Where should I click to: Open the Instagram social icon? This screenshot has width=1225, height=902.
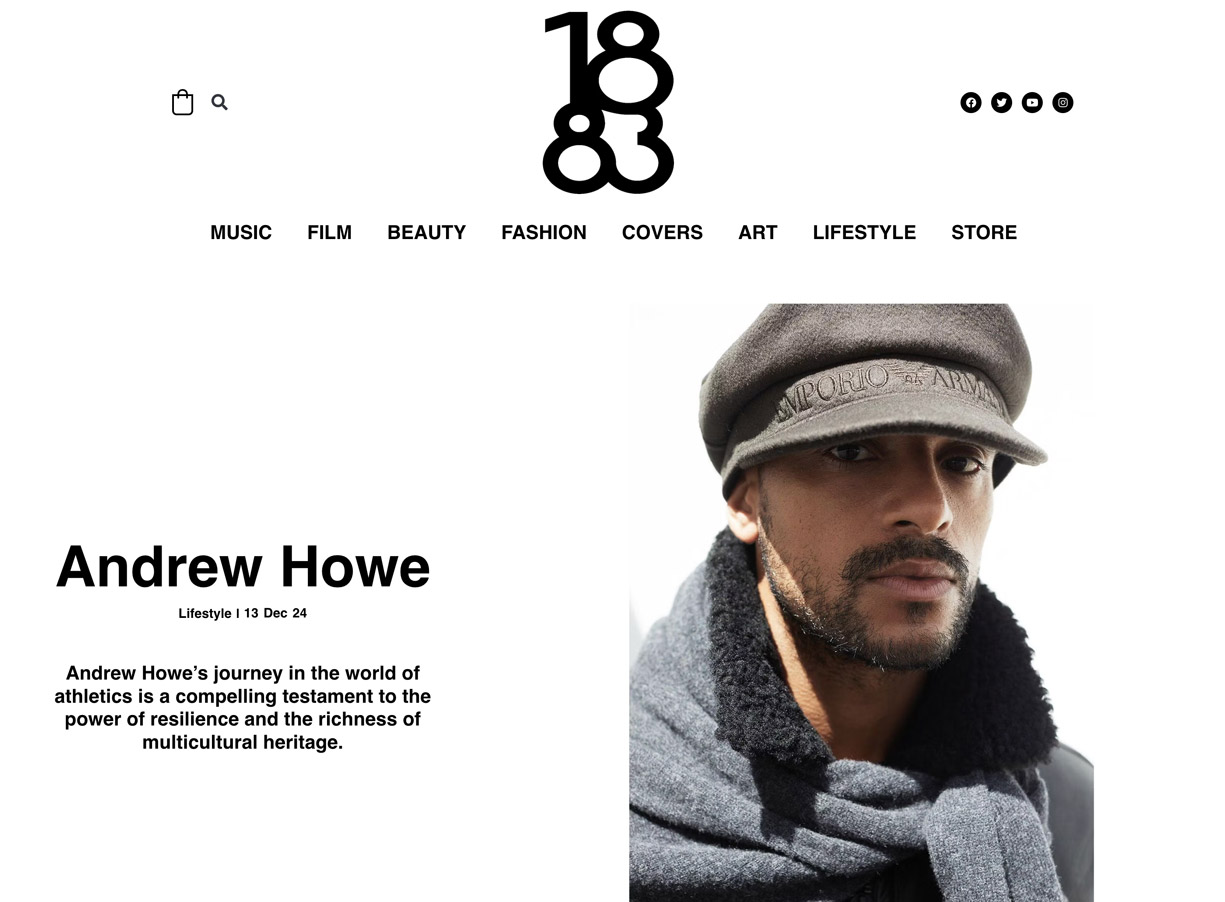[1063, 102]
